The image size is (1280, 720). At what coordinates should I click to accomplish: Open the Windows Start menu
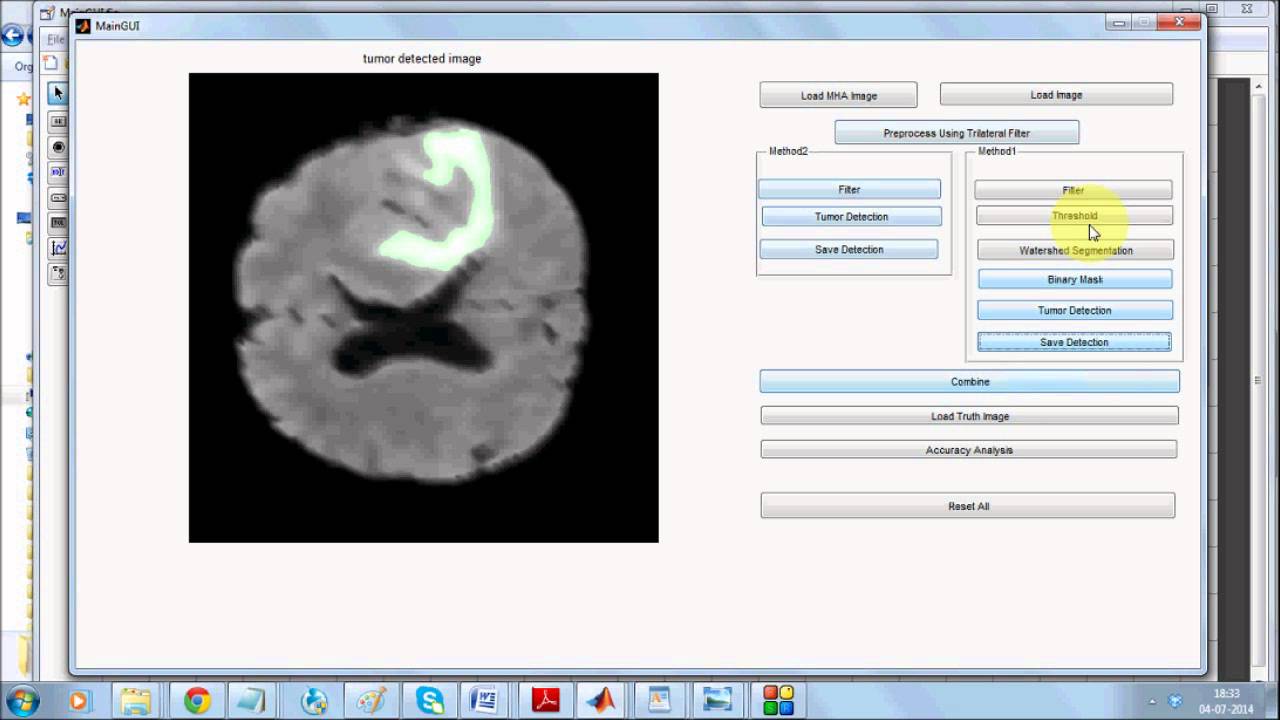click(x=21, y=700)
